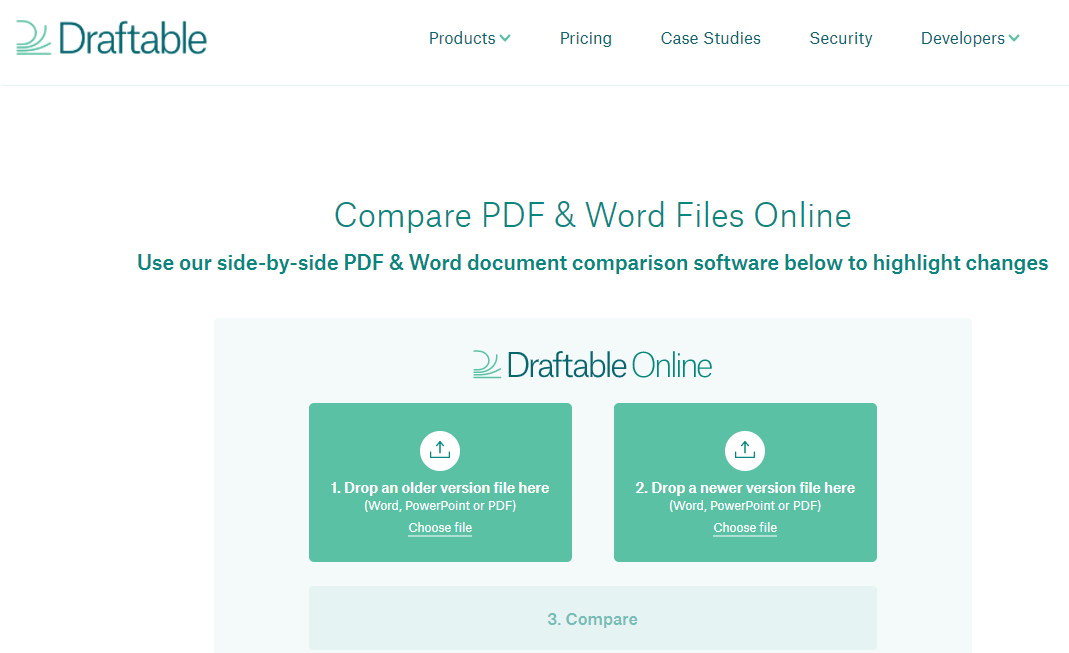Click the Draftable wordmark in the header
The width and height of the screenshot is (1069, 653).
(x=132, y=38)
